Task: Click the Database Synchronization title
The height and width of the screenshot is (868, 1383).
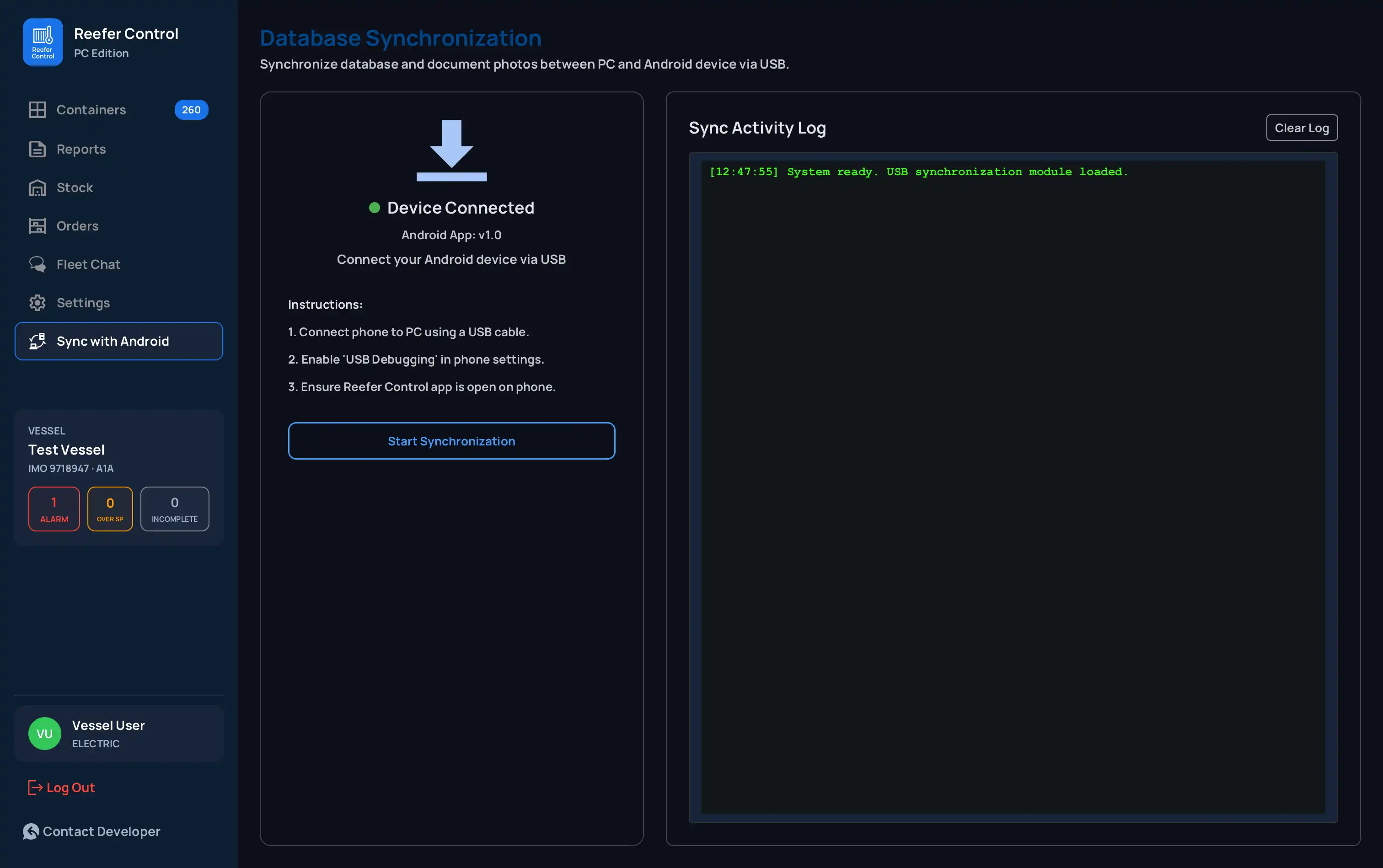Action: pyautogui.click(x=401, y=38)
